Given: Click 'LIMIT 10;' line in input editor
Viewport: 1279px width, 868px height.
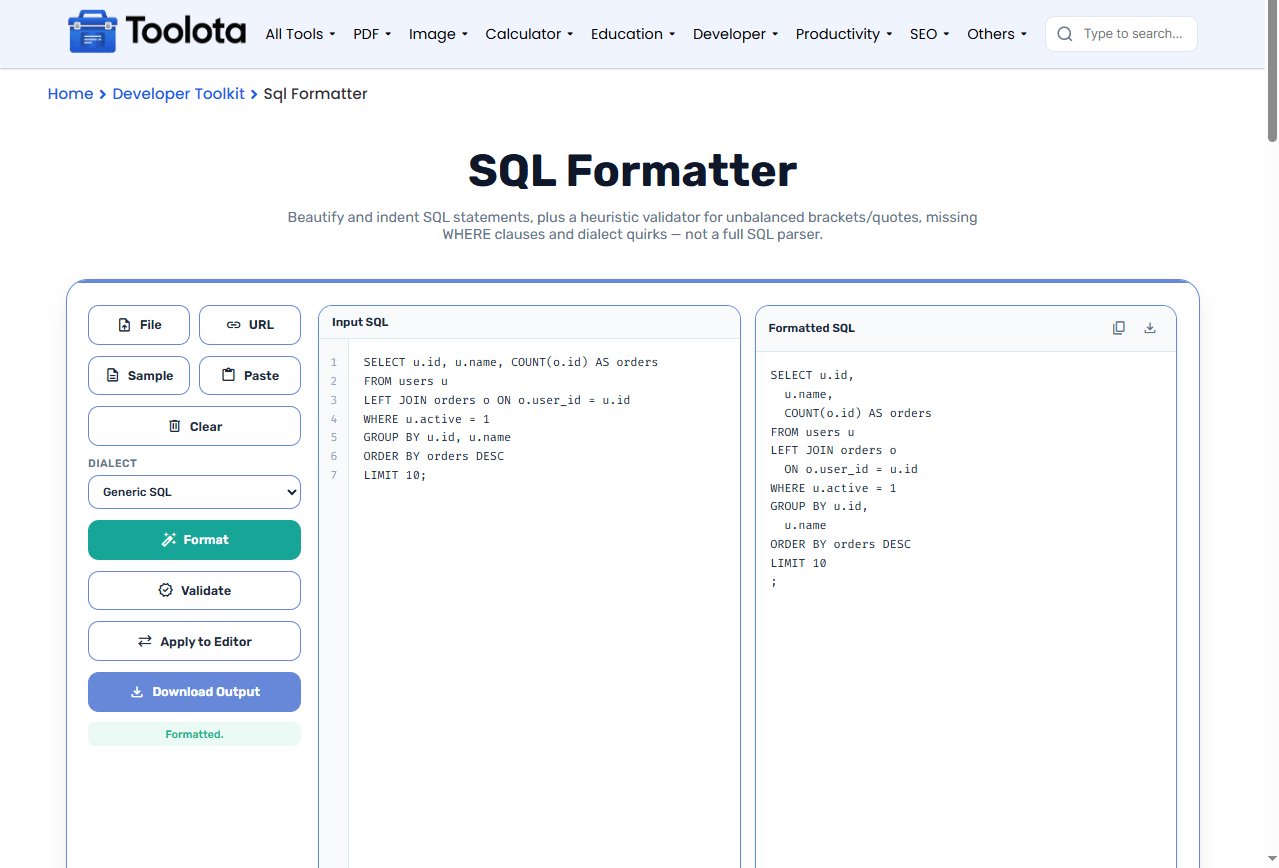Looking at the screenshot, I should coord(395,475).
